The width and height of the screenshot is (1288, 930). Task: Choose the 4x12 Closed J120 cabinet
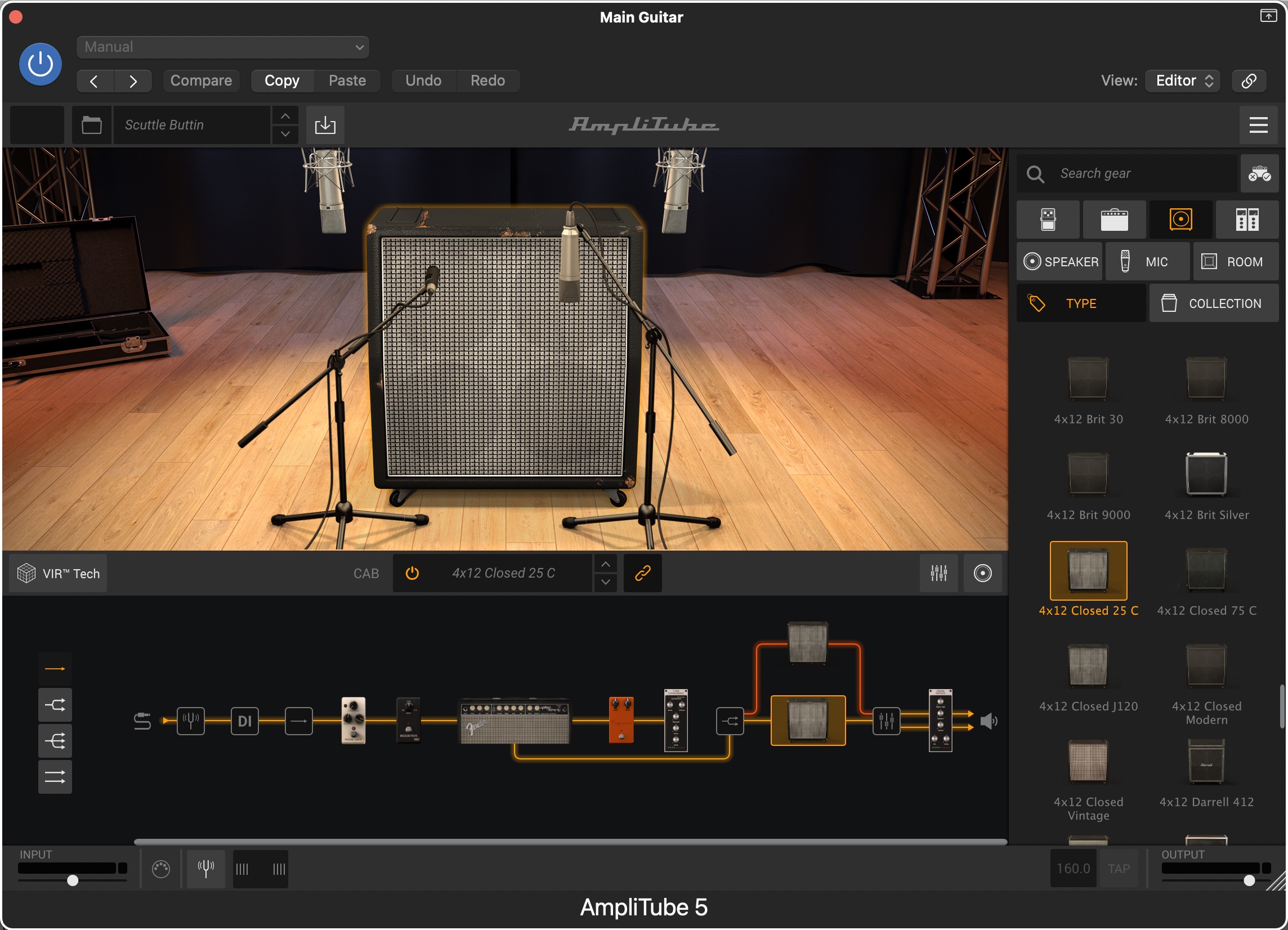click(1088, 678)
